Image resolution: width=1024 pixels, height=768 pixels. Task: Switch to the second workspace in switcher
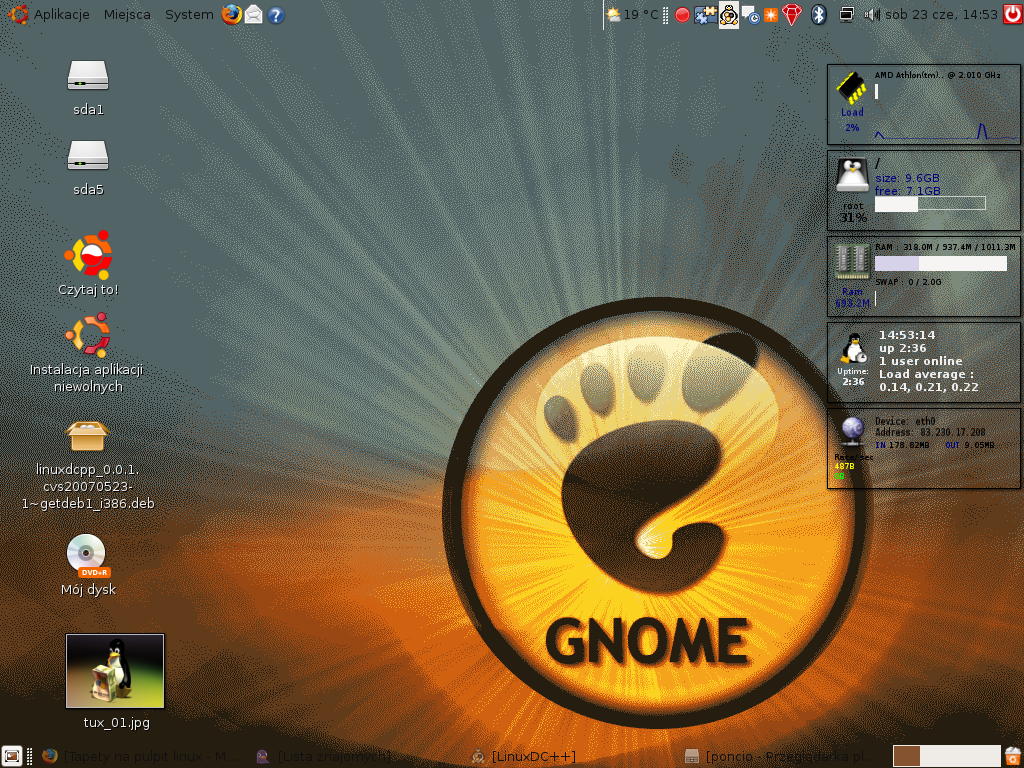(x=933, y=756)
